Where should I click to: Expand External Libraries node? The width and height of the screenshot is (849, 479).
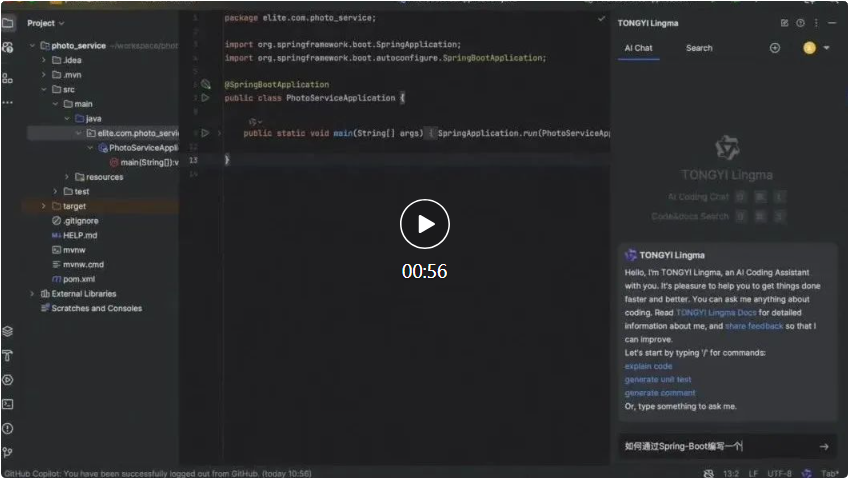32,294
